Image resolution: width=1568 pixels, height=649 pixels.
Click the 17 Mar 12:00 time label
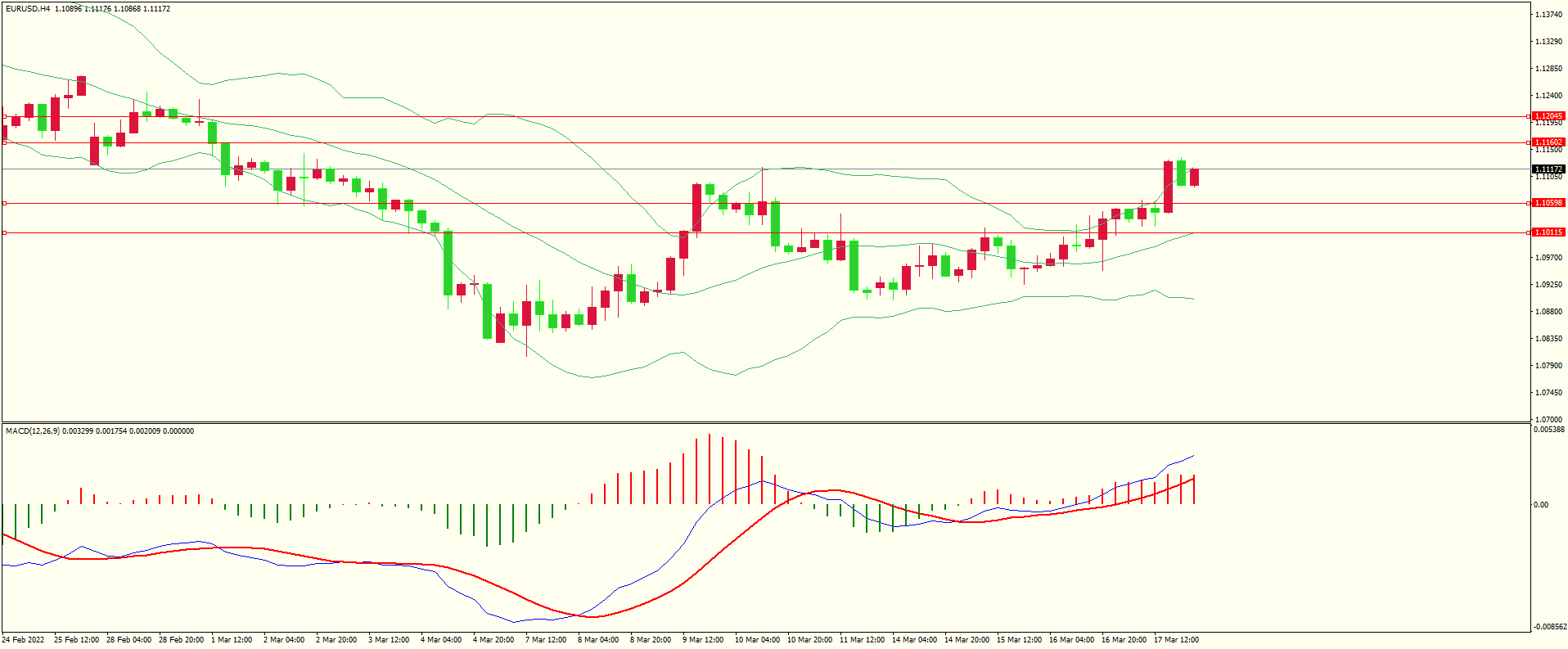click(1177, 640)
